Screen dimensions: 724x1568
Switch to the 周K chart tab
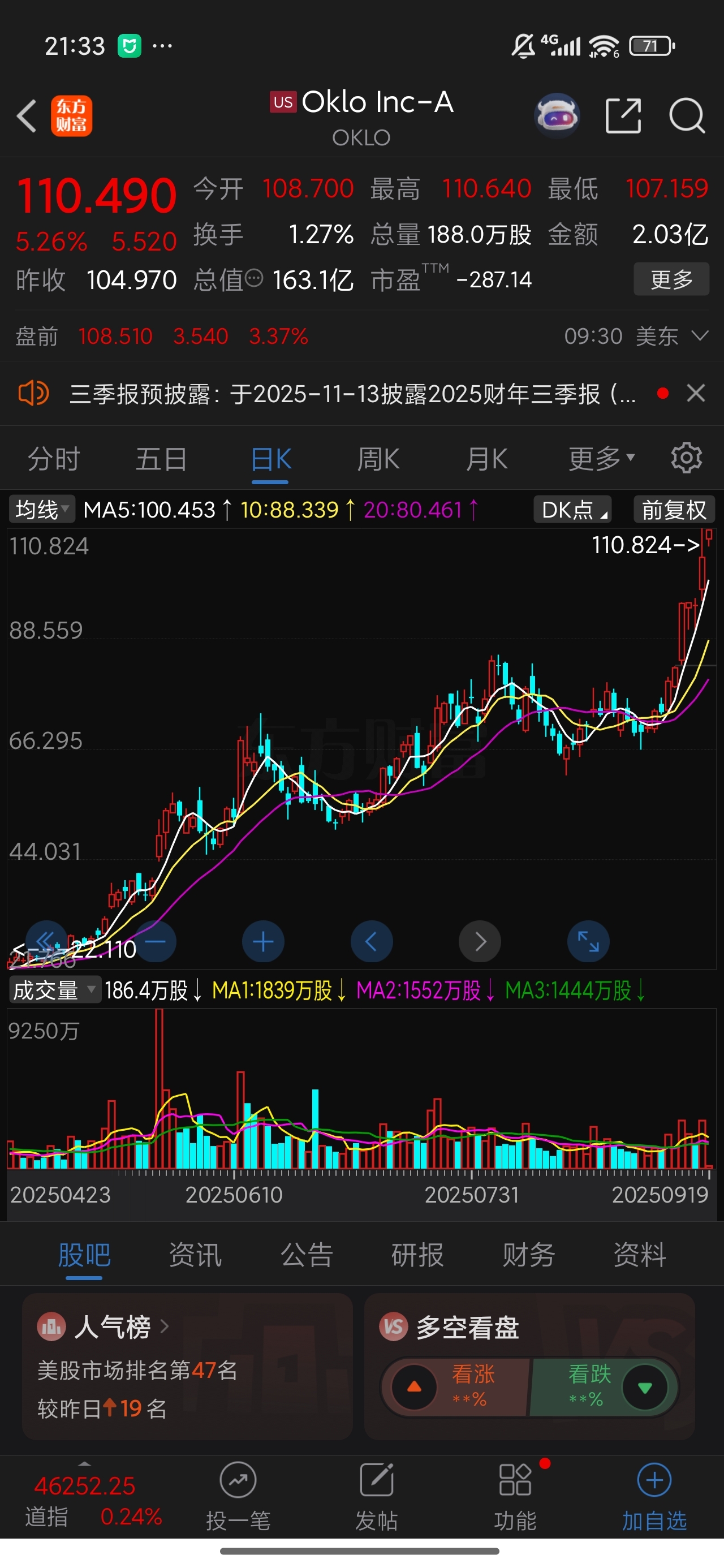point(378,459)
